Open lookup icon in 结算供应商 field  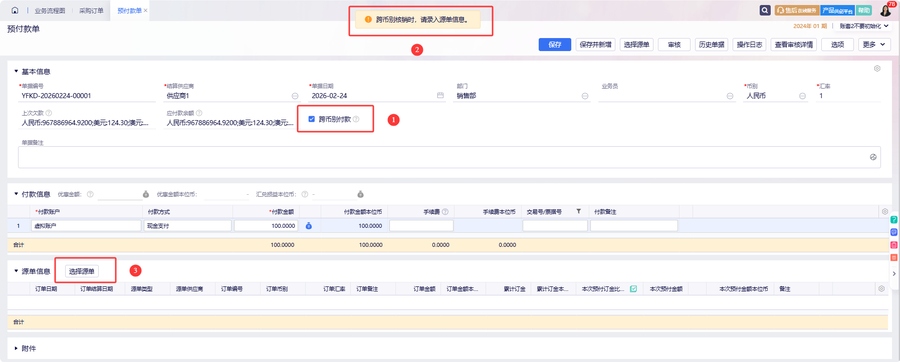(x=295, y=96)
